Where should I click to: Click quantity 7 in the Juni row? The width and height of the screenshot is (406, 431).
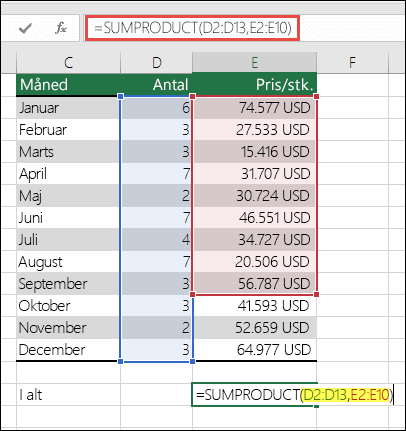[156, 218]
